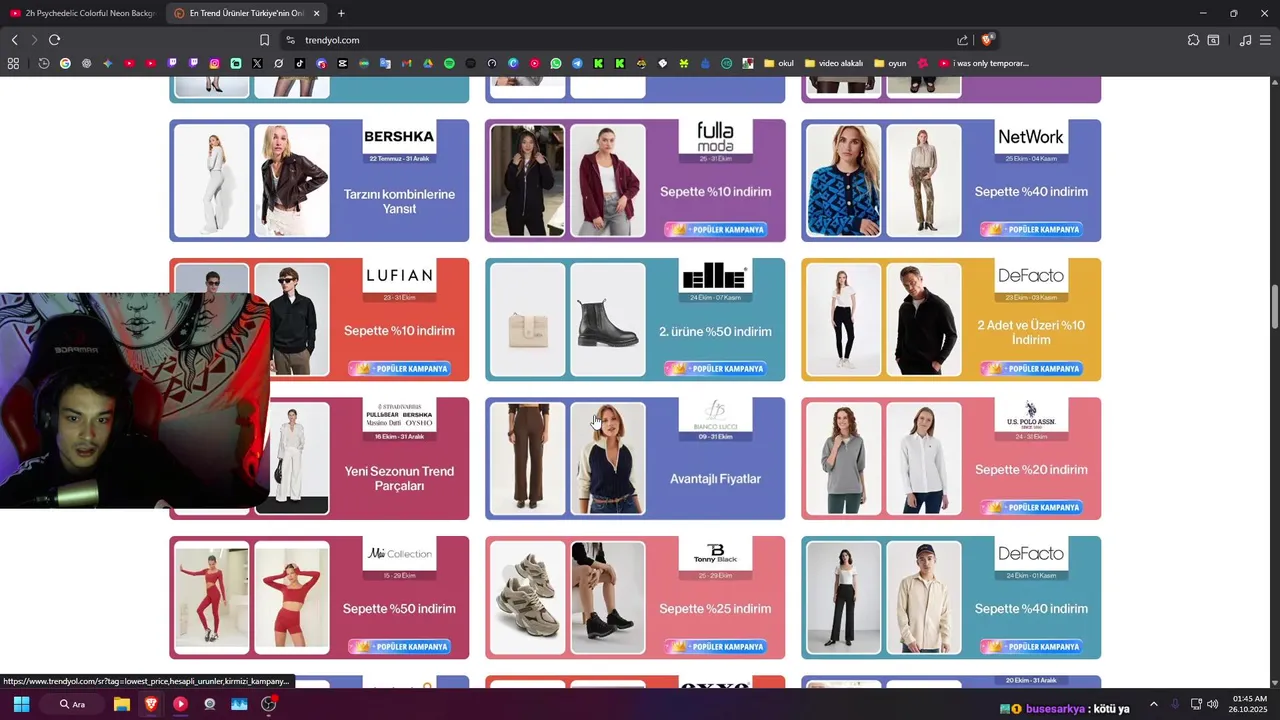Click the NetWork blue patterned cardigan thumbnail
Image resolution: width=1280 pixels, height=720 pixels.
click(x=843, y=180)
